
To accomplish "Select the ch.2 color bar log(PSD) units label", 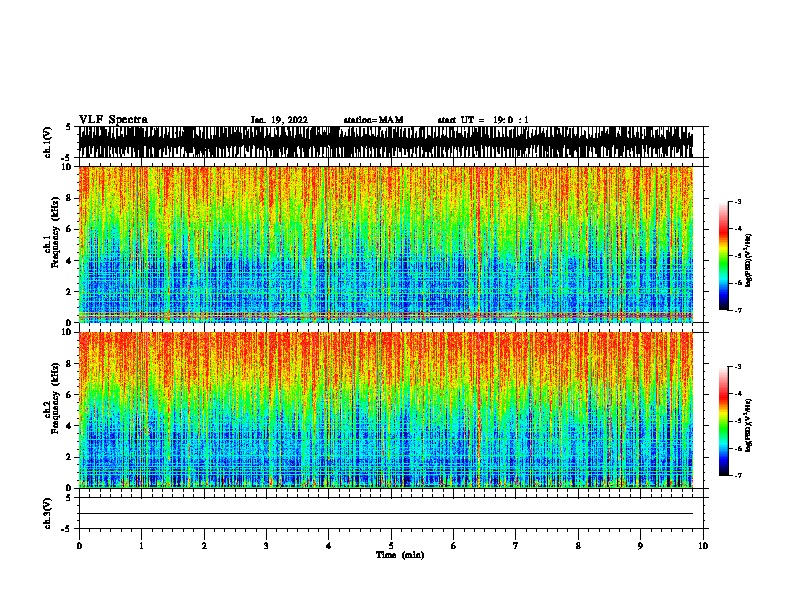I will 748,426.
